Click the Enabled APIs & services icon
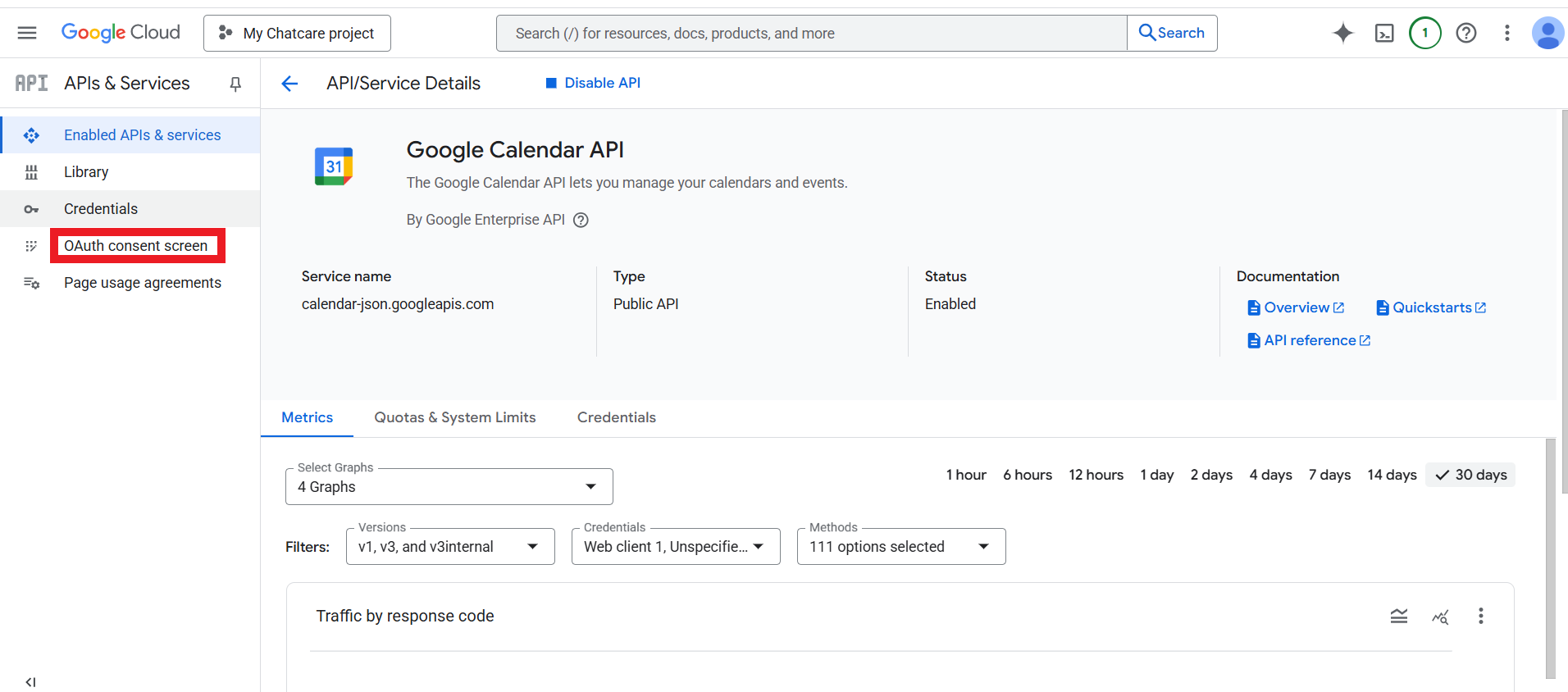 point(31,135)
